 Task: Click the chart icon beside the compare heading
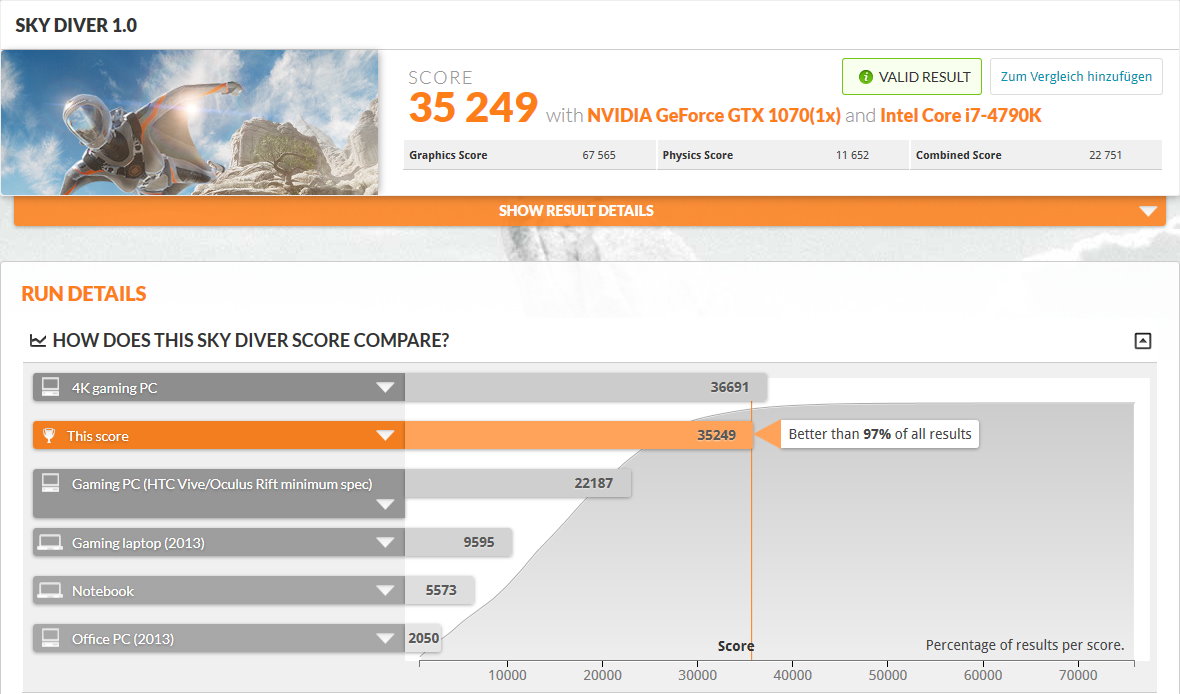pos(38,341)
